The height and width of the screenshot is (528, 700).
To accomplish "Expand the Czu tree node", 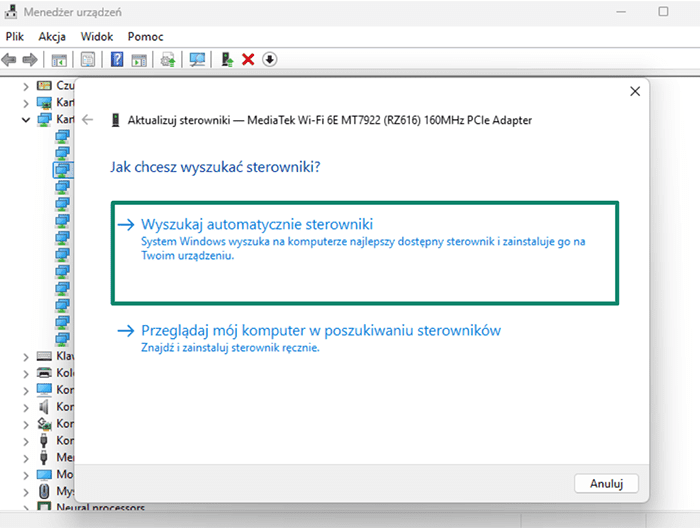I will pyautogui.click(x=25, y=87).
